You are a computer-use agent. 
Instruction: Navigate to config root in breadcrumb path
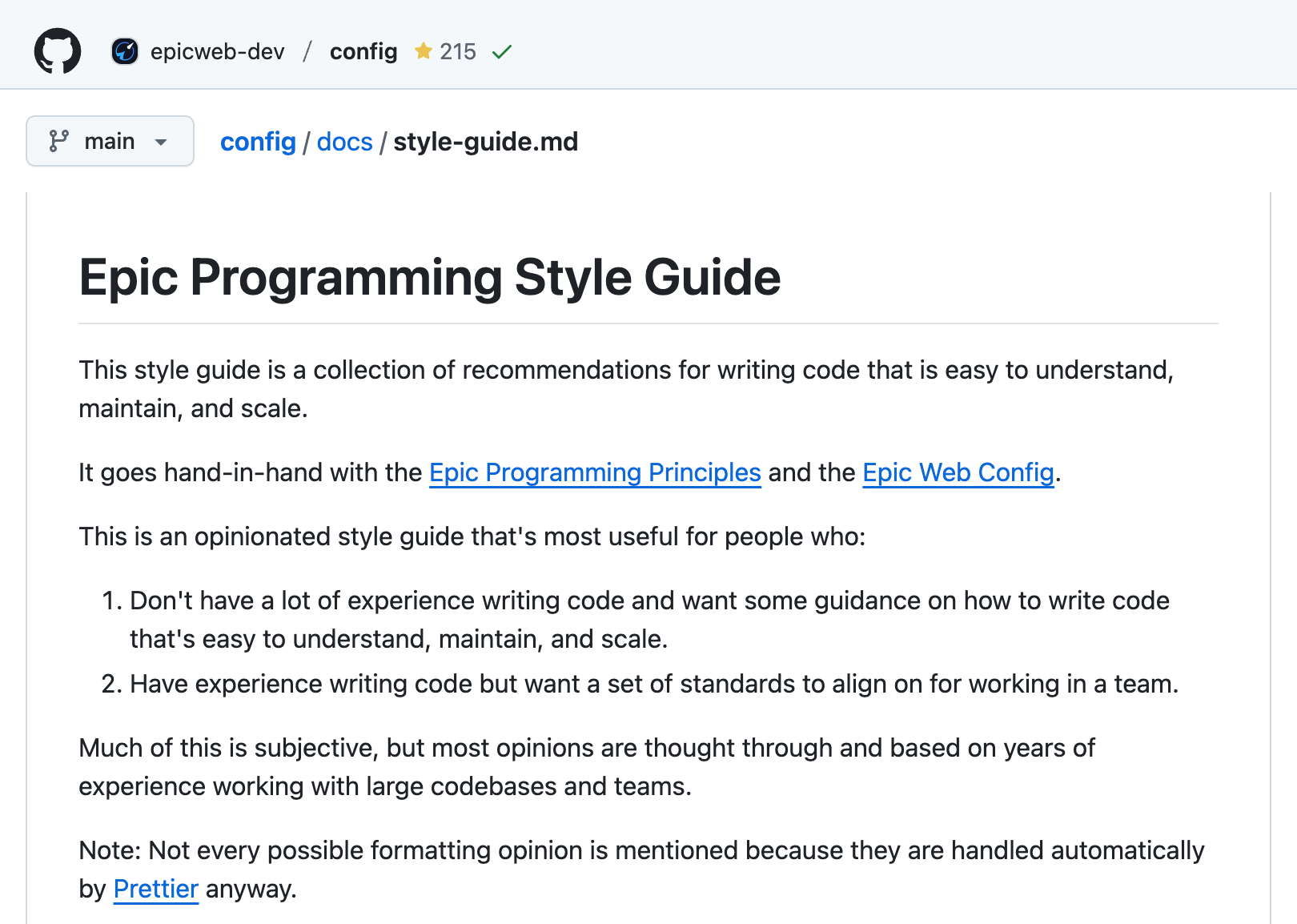258,142
